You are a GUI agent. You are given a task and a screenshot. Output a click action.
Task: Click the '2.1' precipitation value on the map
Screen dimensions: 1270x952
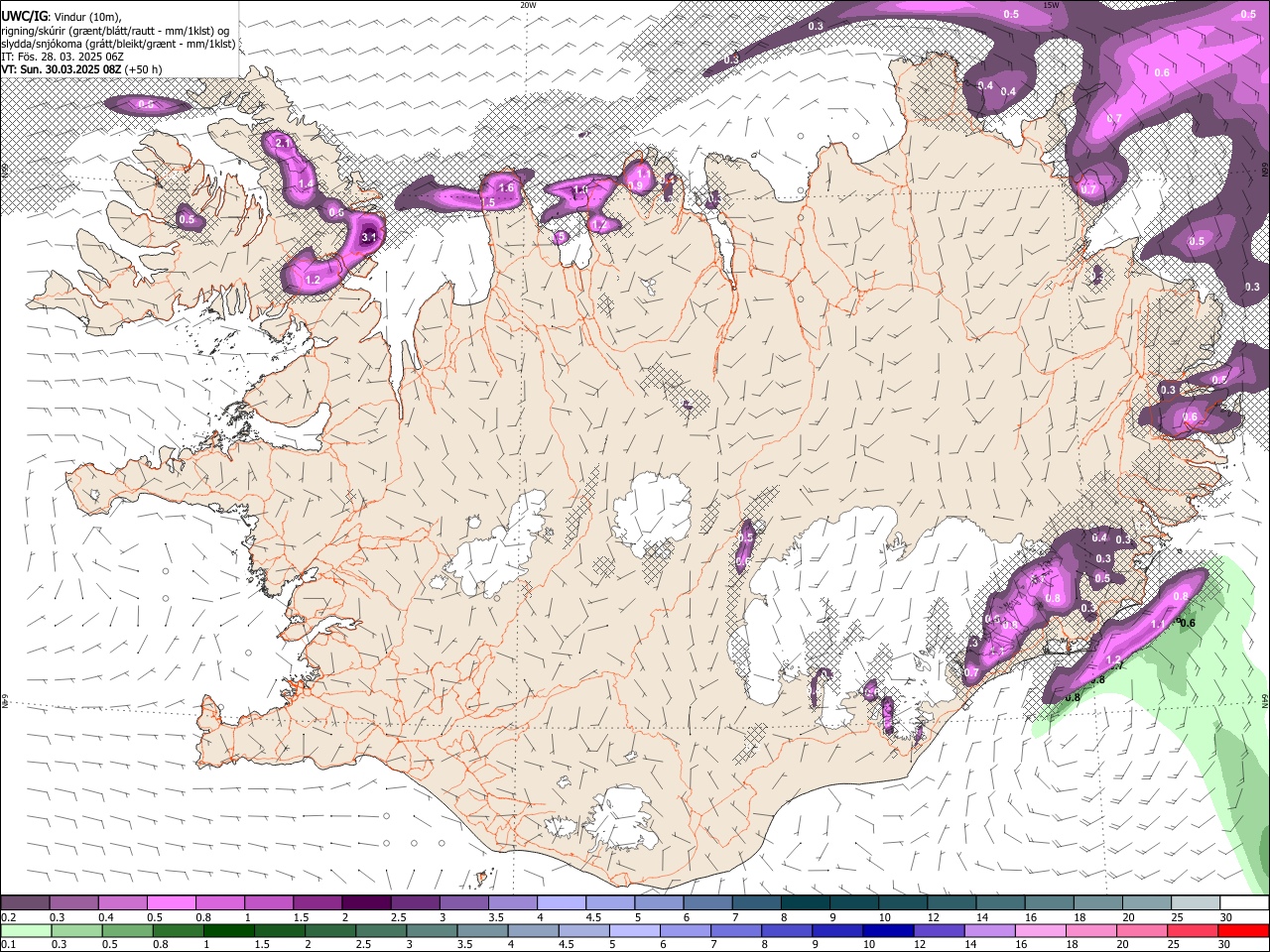click(x=282, y=144)
